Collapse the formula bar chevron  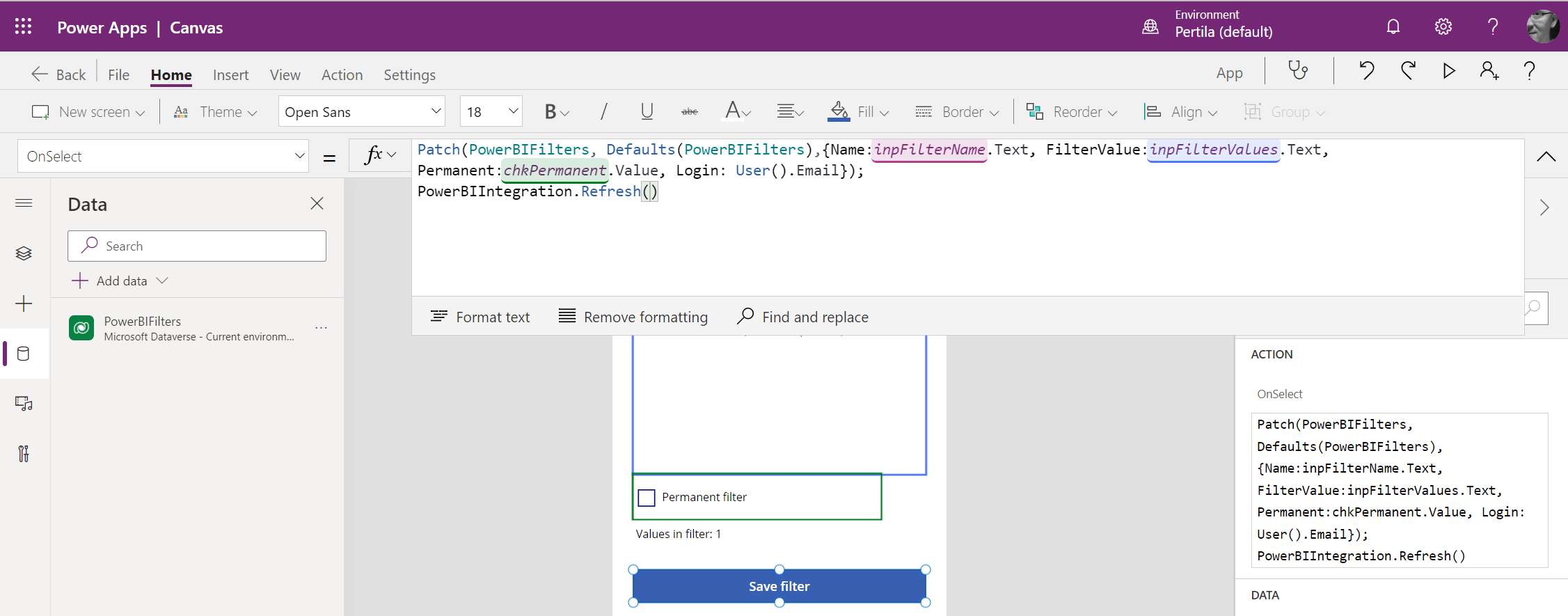1546,157
